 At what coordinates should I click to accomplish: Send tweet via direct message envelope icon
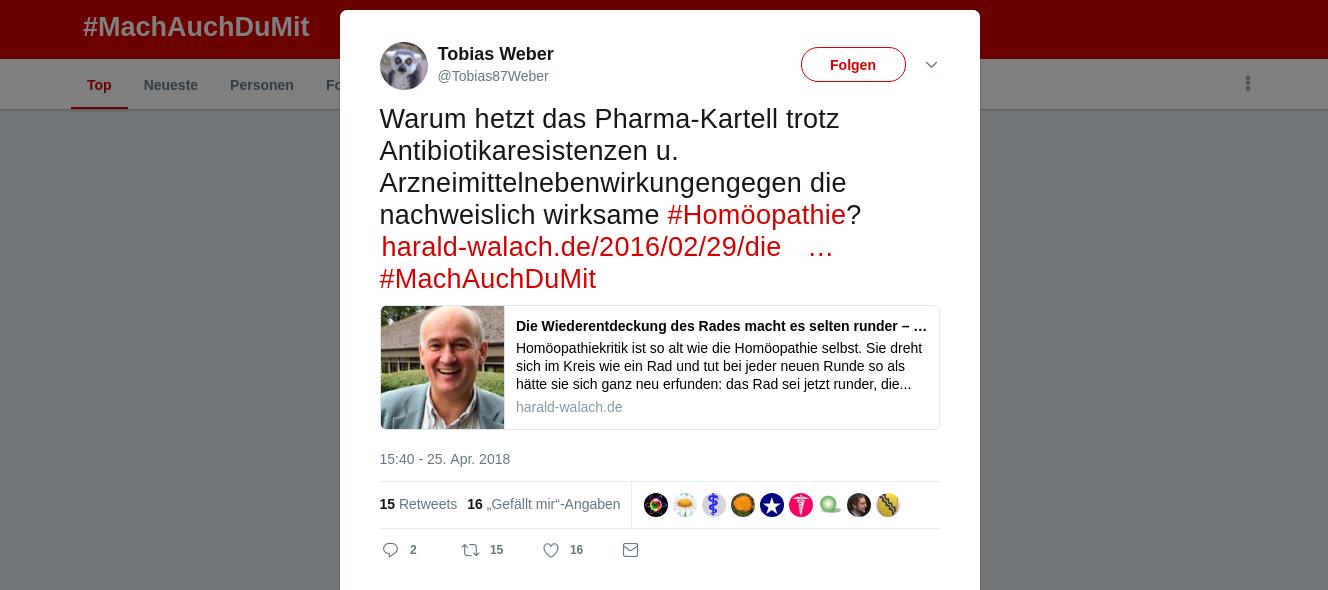pos(630,550)
